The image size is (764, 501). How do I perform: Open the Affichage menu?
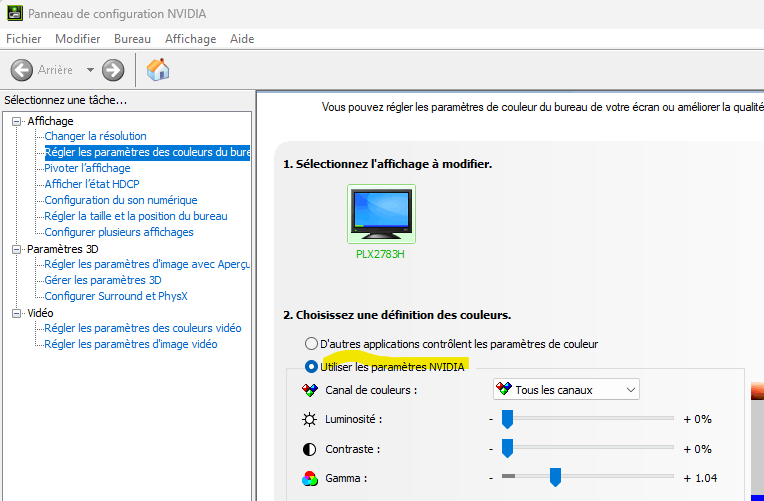(x=191, y=39)
